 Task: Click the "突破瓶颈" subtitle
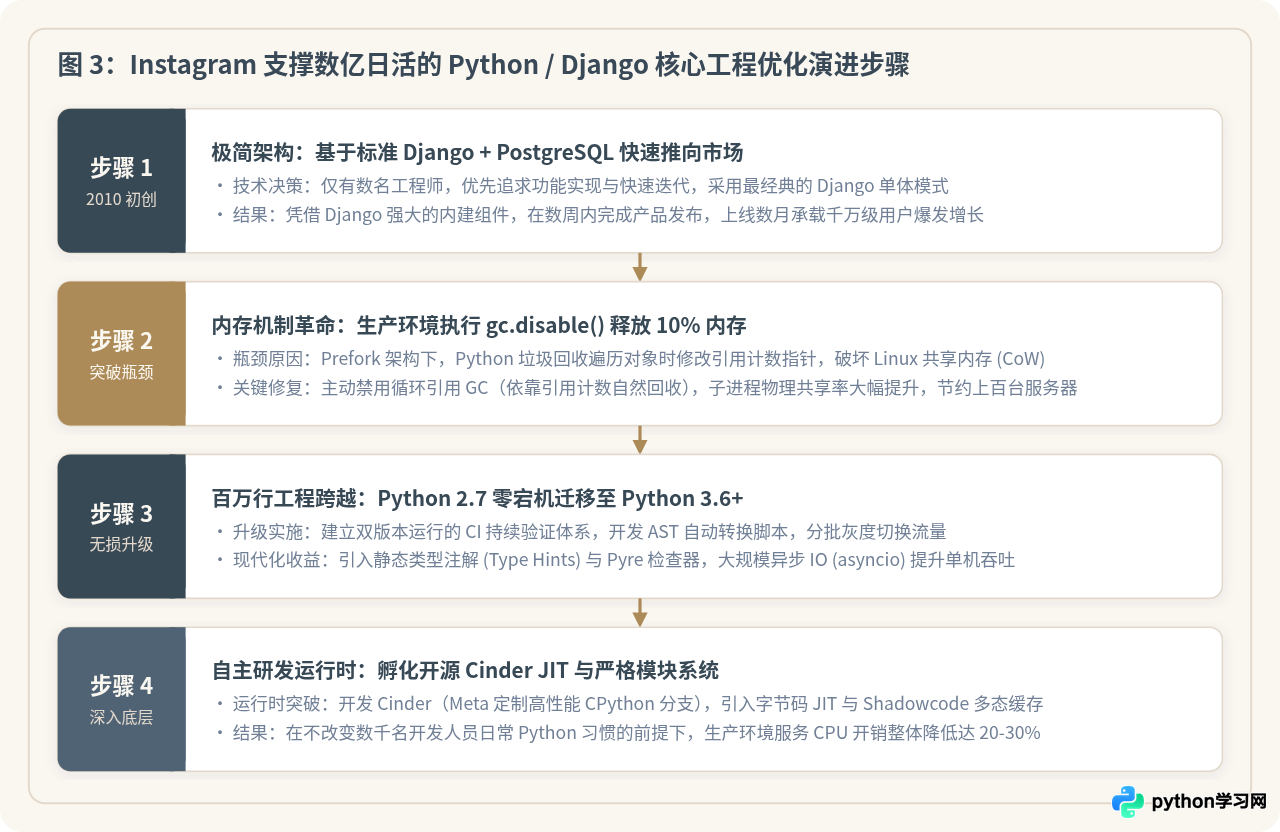[x=121, y=372]
